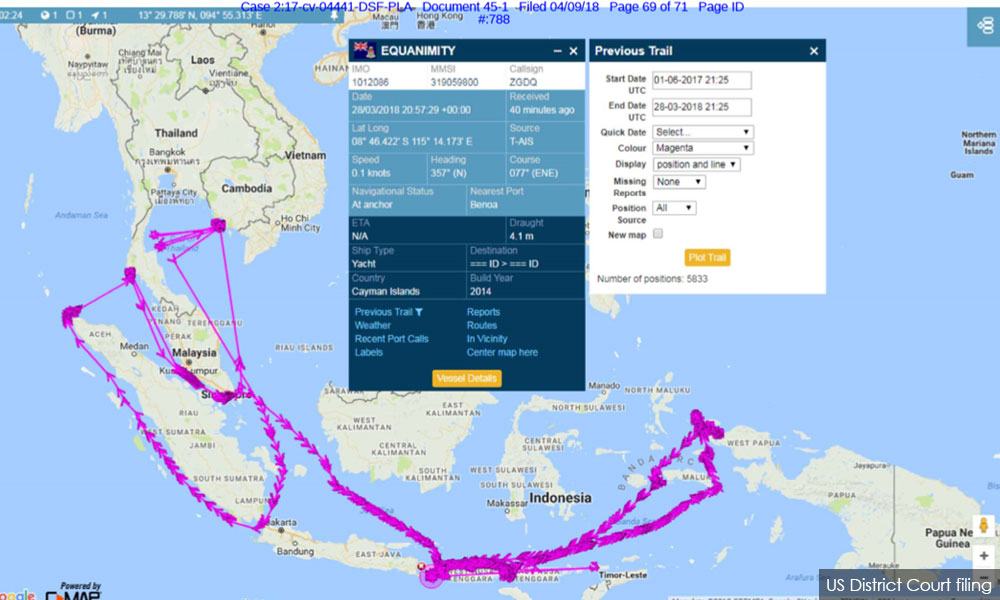Viewport: 1000px width, 600px height.
Task: Click the globe counter icon in the status bar
Action: (x=45, y=14)
